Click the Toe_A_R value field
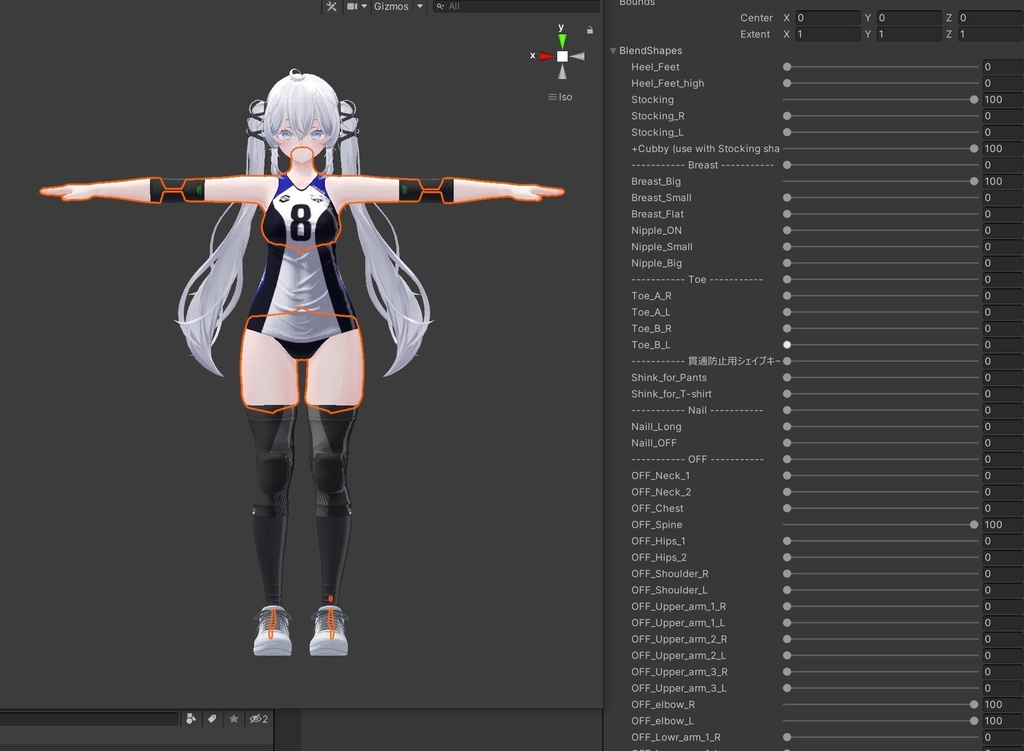The image size is (1024, 751). pyautogui.click(x=1002, y=296)
